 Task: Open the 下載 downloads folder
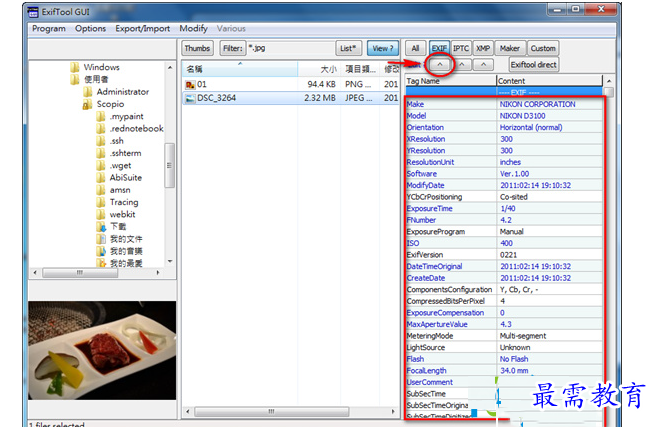click(117, 226)
